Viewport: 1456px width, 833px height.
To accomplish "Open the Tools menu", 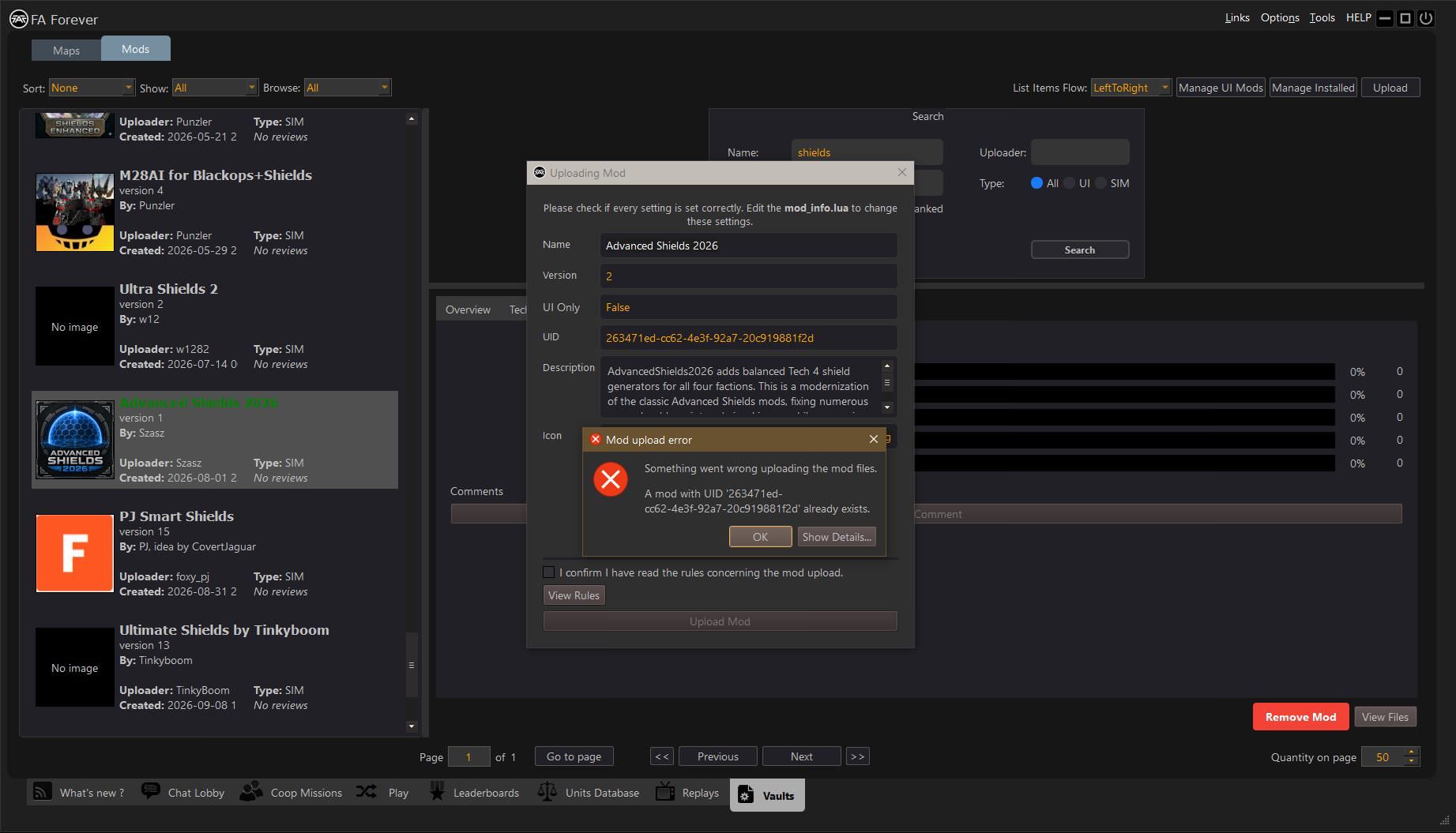I will click(1322, 17).
